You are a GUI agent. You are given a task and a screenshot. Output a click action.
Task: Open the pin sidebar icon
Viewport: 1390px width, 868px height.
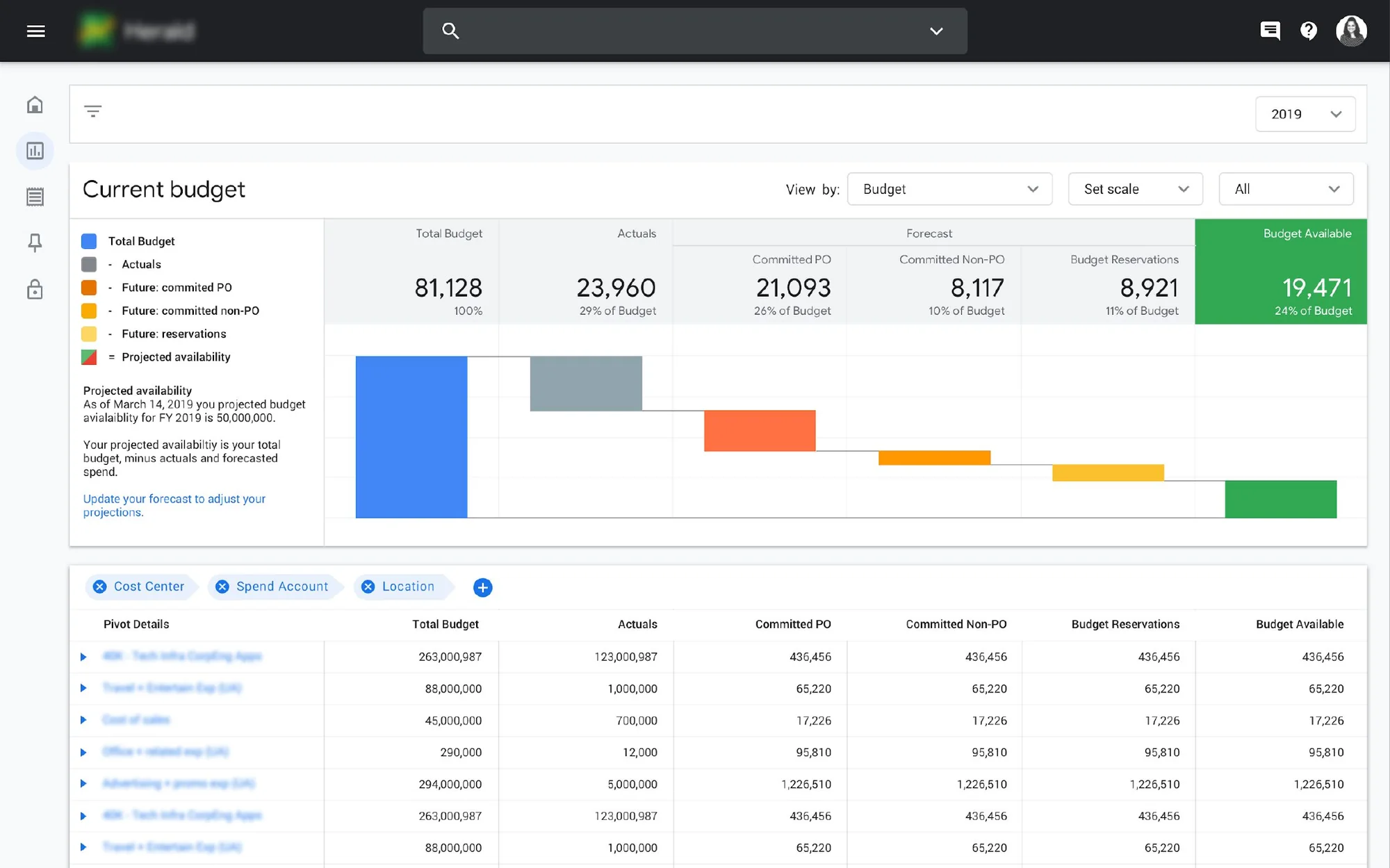click(x=35, y=243)
